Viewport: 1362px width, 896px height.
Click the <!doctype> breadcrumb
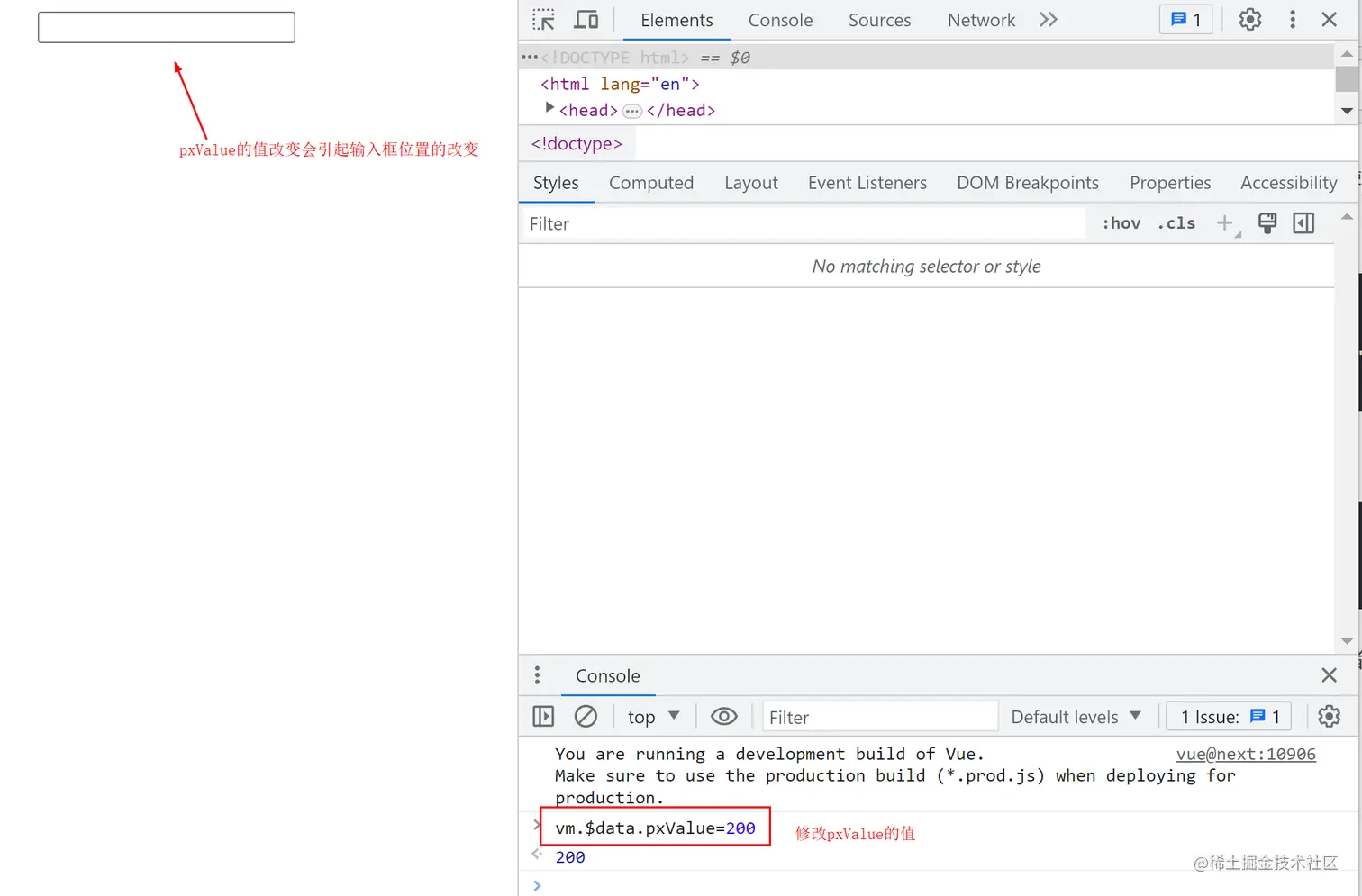click(x=577, y=144)
